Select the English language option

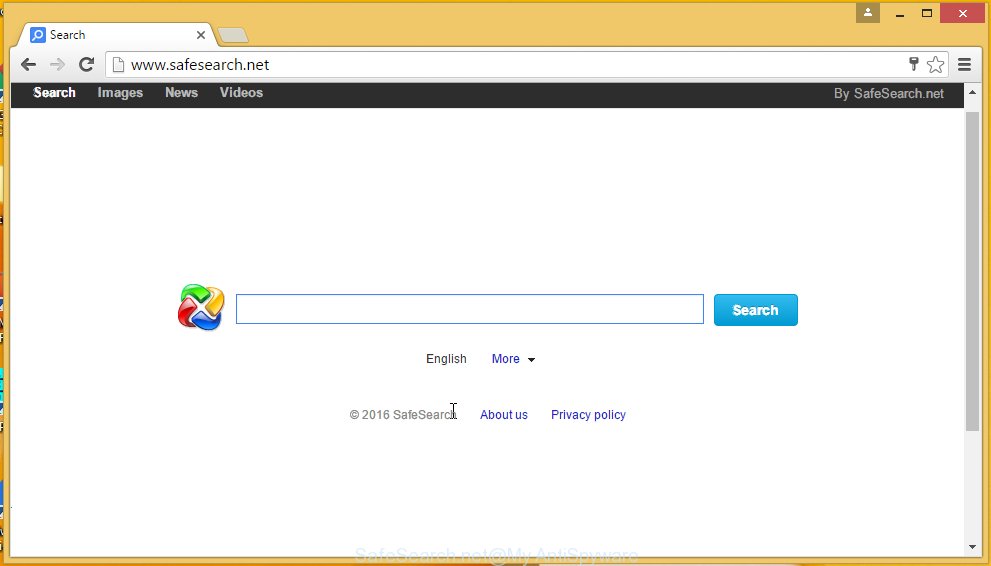point(446,359)
